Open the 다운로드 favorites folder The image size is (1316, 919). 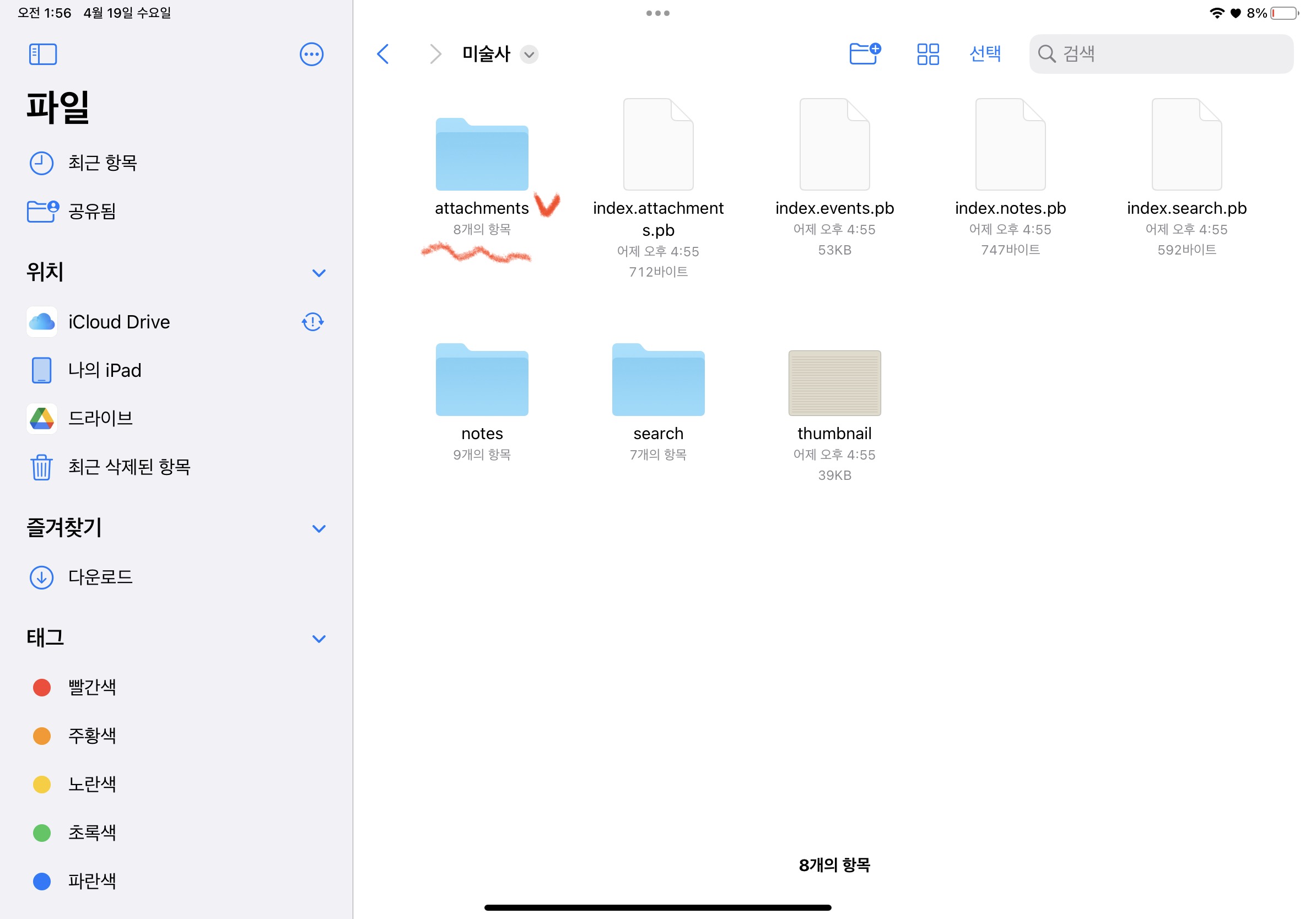click(x=100, y=577)
